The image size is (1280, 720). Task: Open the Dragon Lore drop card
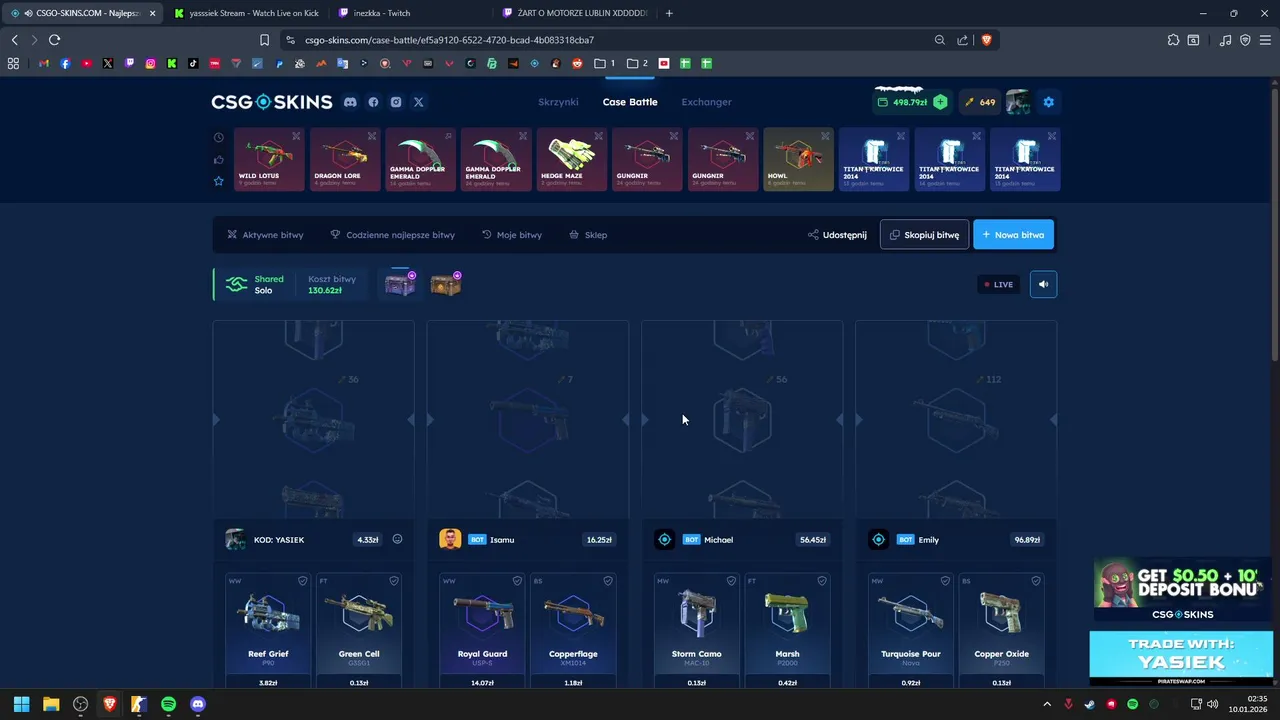345,159
